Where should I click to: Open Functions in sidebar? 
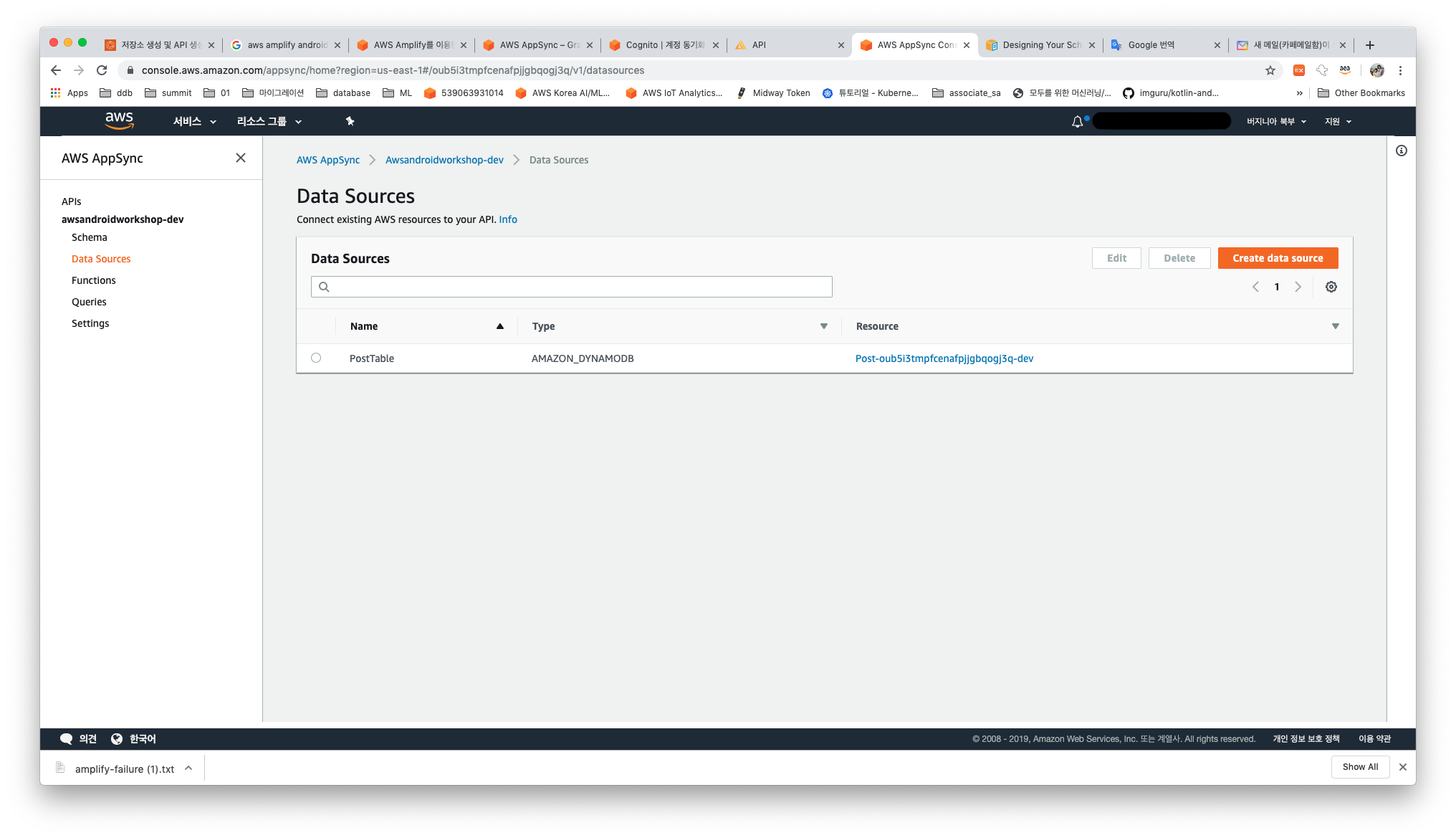coord(94,280)
